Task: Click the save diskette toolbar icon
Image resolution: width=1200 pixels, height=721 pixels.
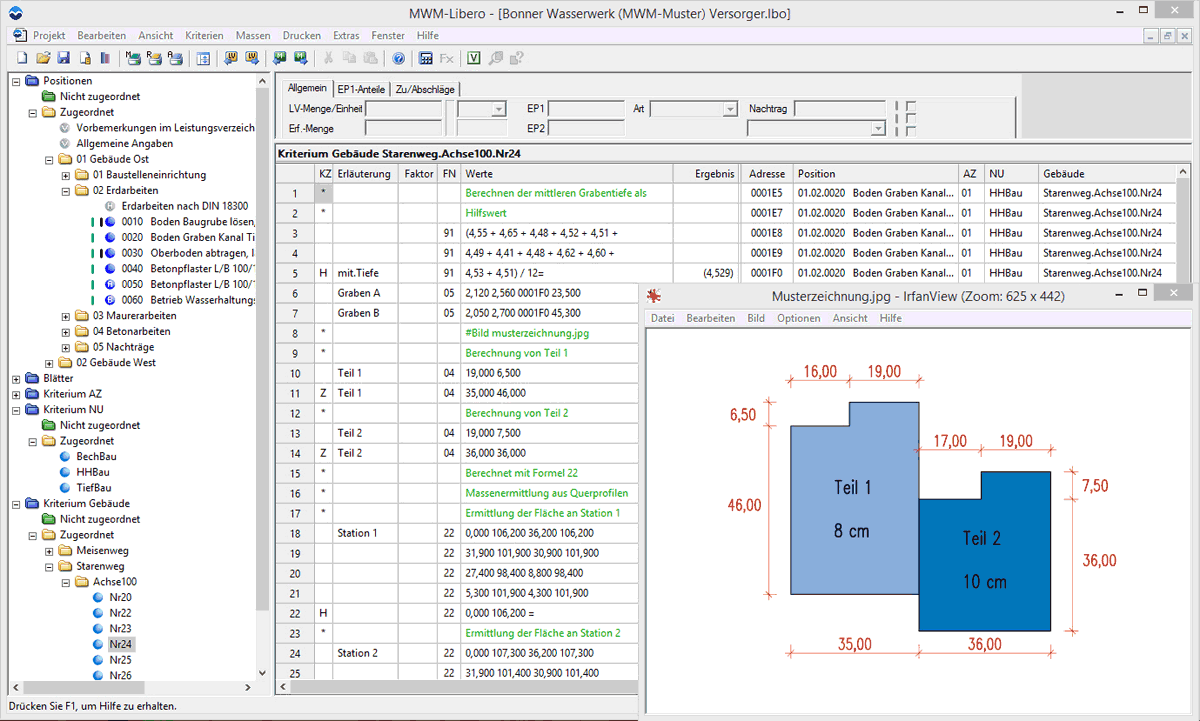Action: (63, 58)
